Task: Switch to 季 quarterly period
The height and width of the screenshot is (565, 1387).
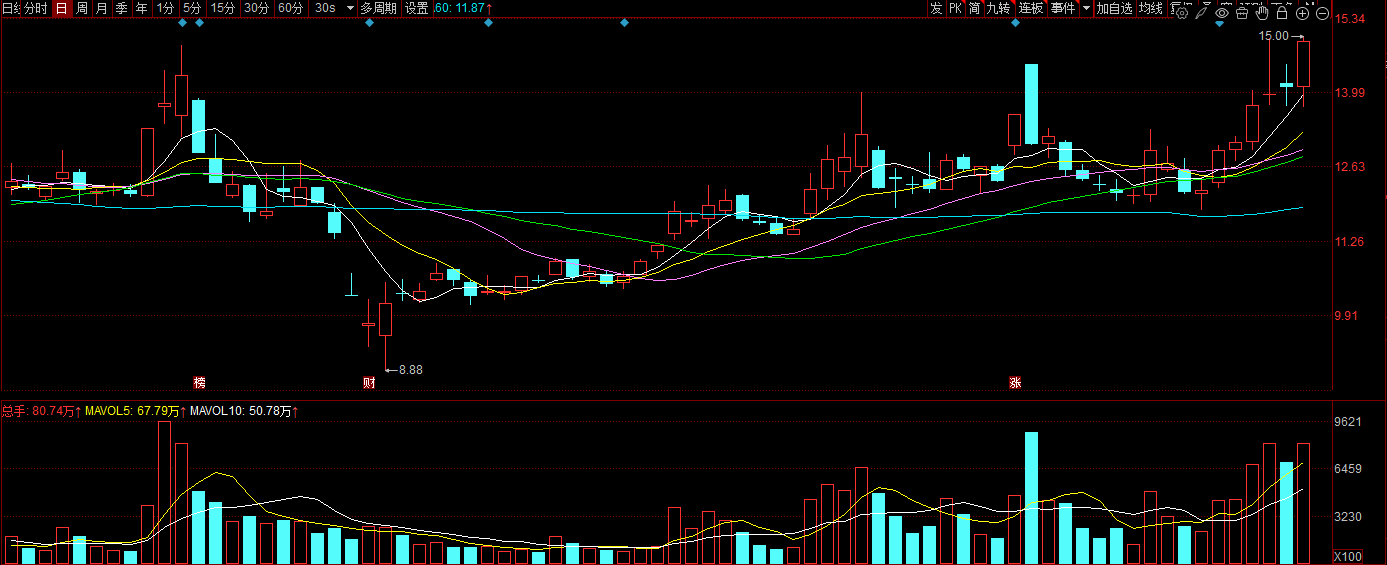Action: click(x=121, y=8)
